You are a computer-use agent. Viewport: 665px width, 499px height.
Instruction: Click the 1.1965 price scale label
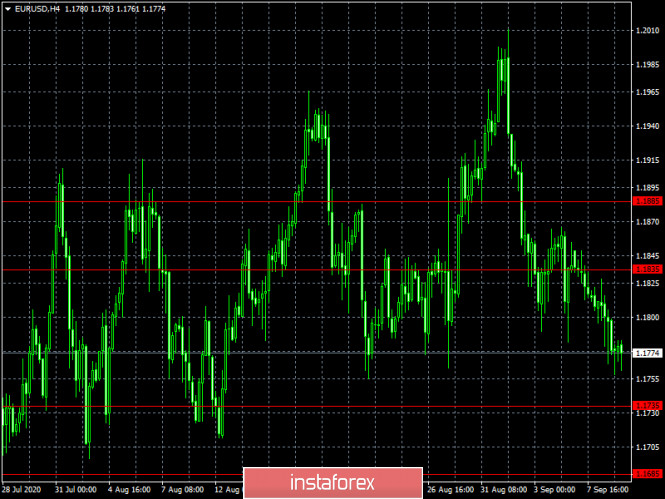pyautogui.click(x=646, y=92)
